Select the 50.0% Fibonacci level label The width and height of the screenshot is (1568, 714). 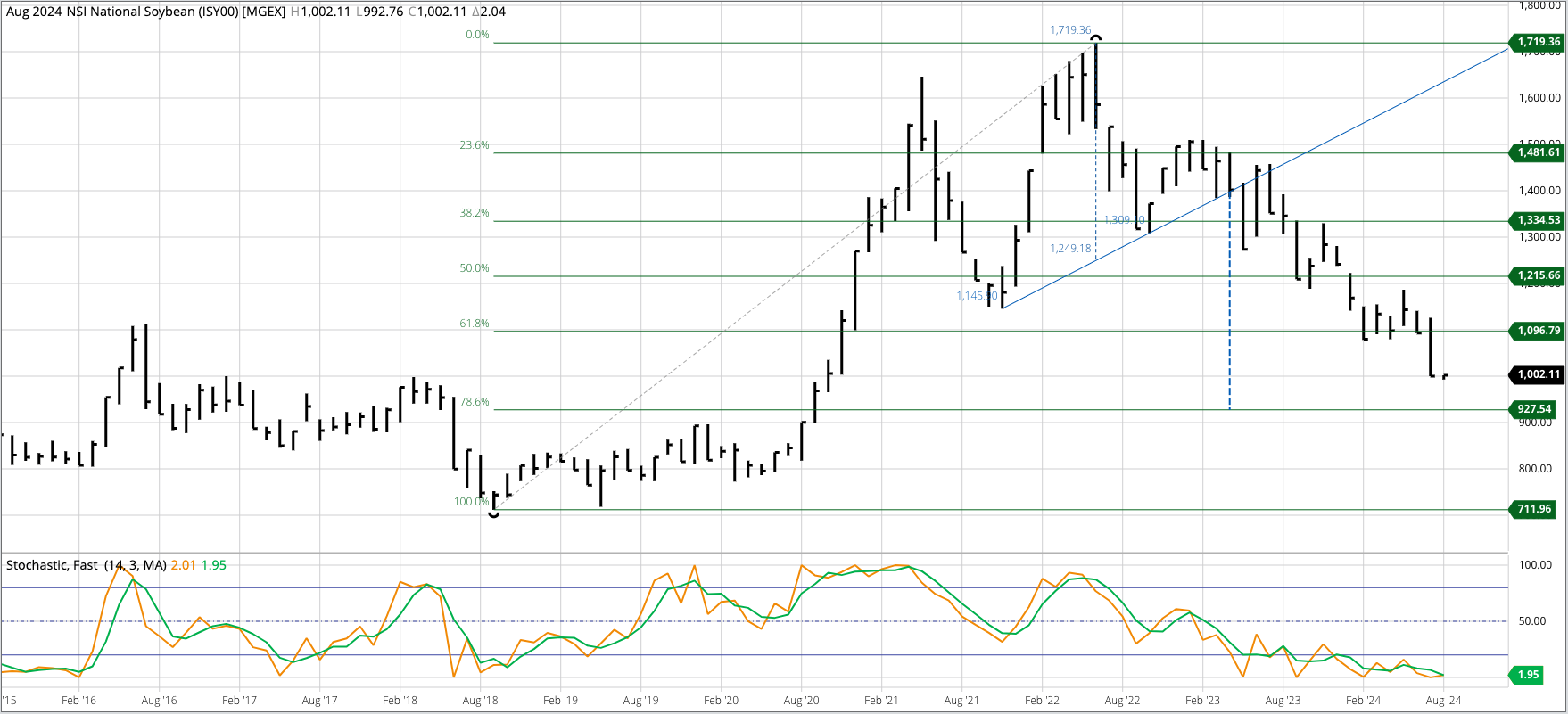[x=475, y=268]
